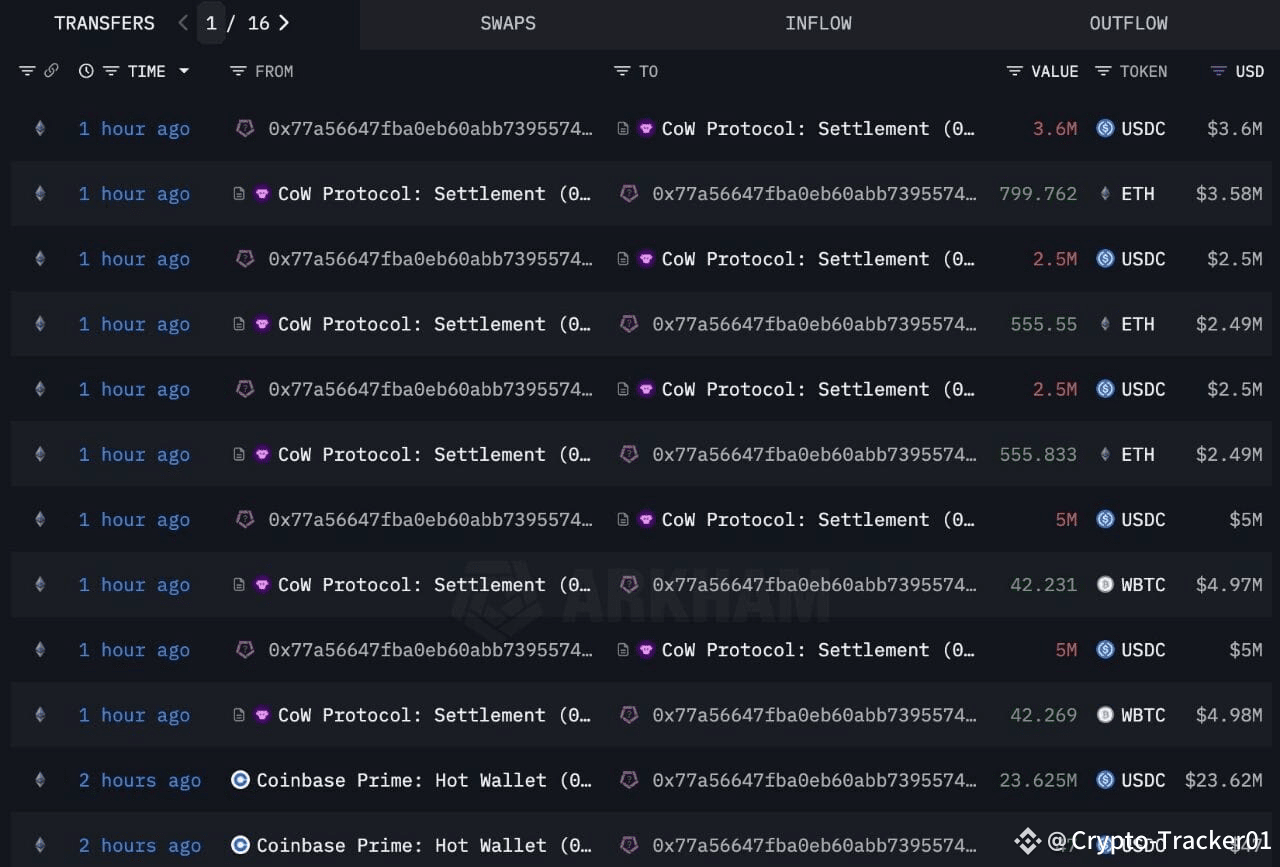Viewport: 1280px width, 867px height.
Task: Click the Ethereum chain icon in the 3.6M USDC row
Action: (40, 128)
